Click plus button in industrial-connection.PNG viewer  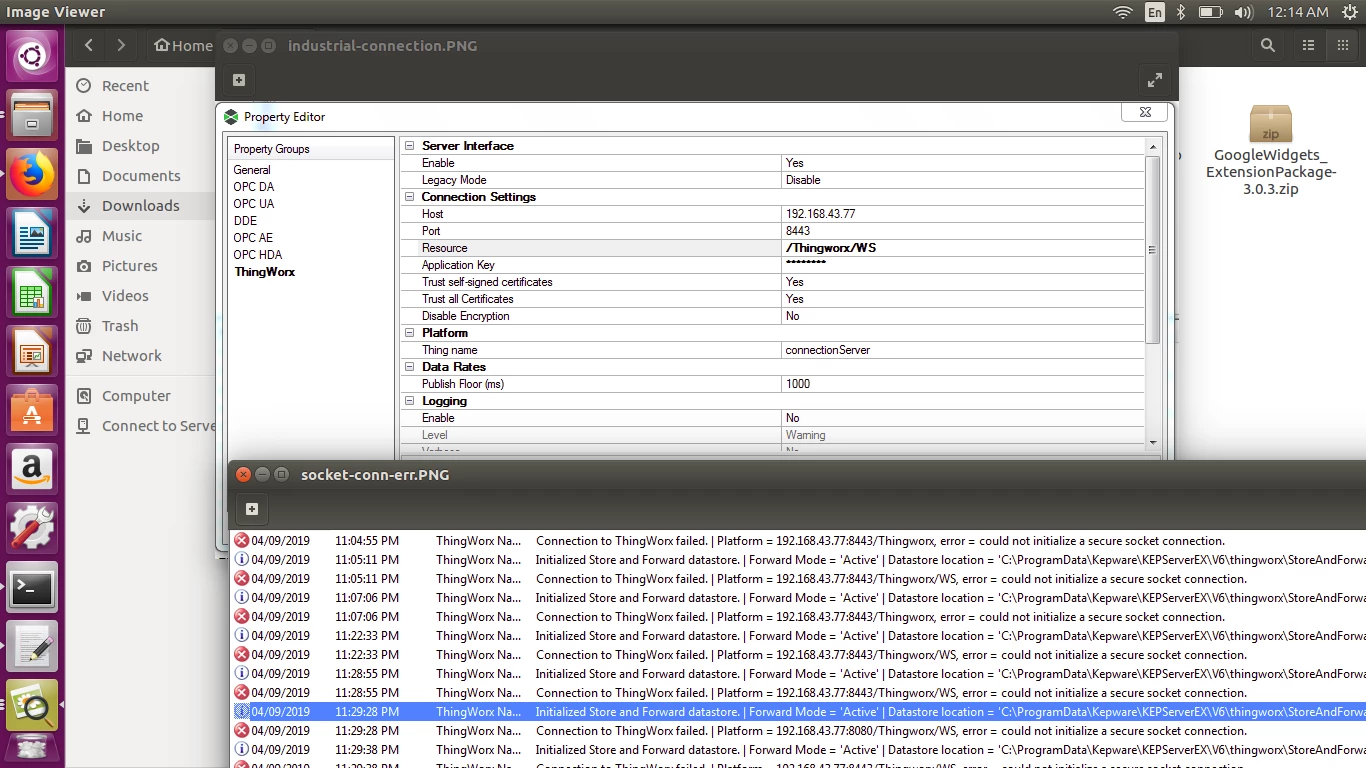pyautogui.click(x=238, y=80)
